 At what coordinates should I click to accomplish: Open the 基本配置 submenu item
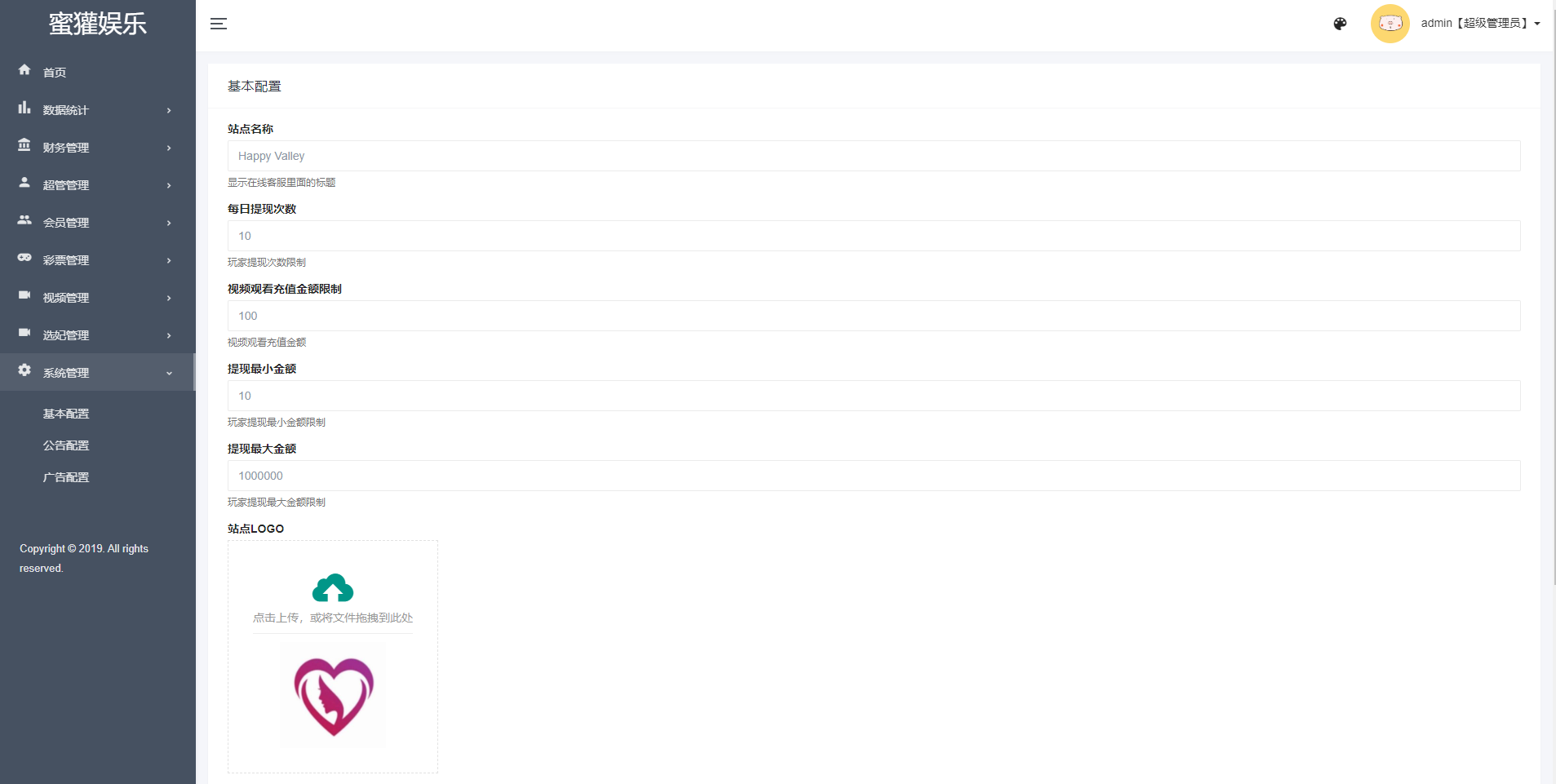(66, 414)
